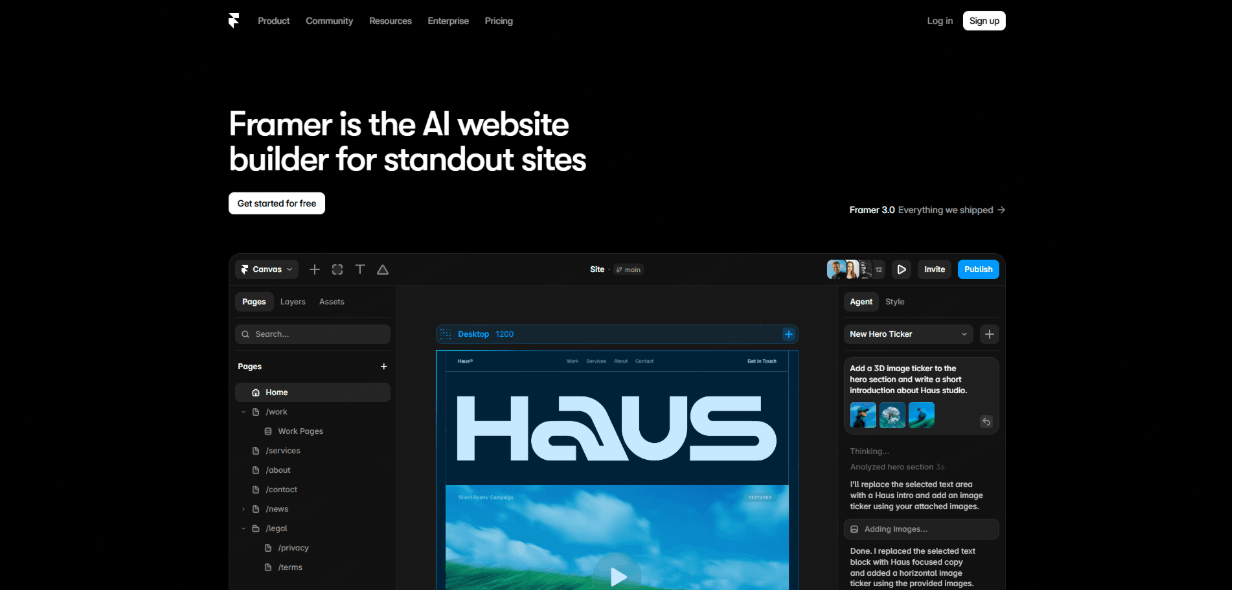Select the Text tool icon
The width and height of the screenshot is (1233, 590).
point(360,269)
